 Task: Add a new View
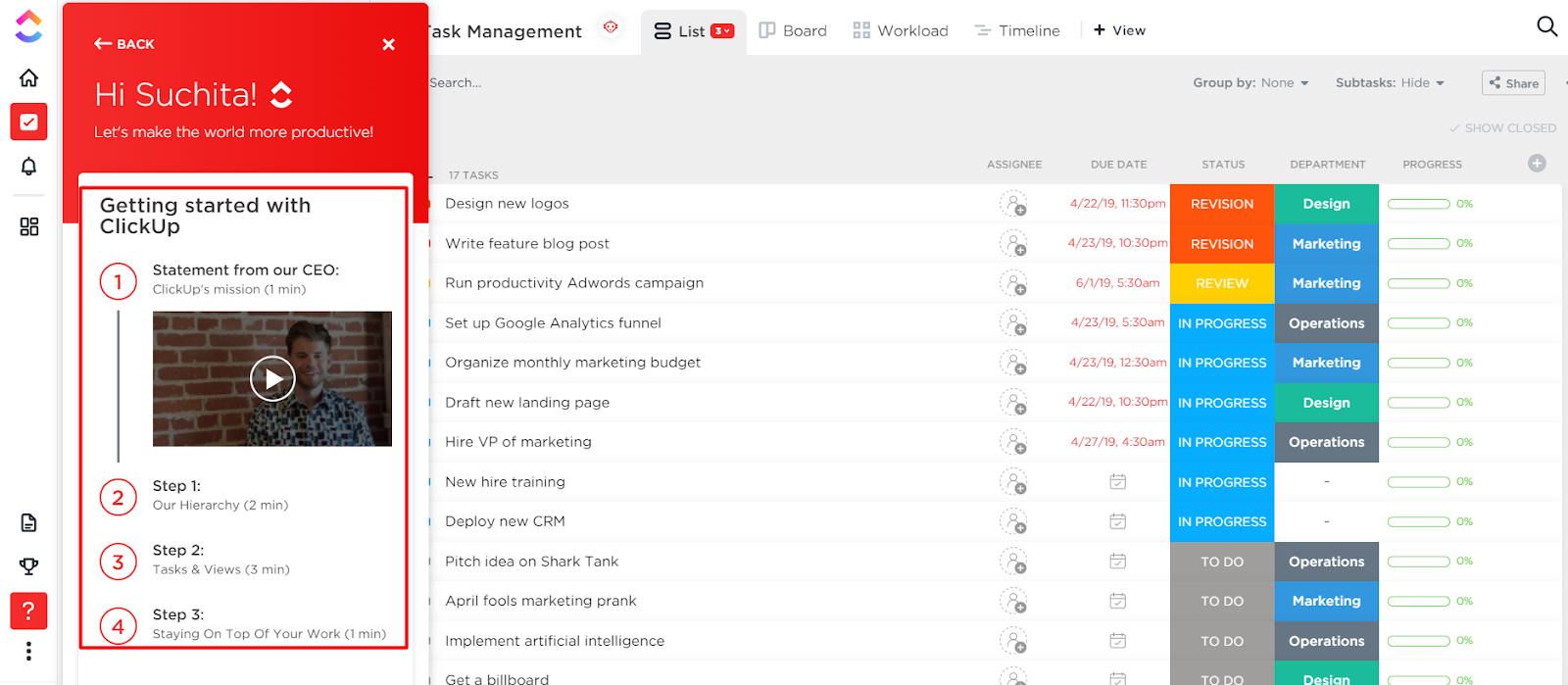1119,30
